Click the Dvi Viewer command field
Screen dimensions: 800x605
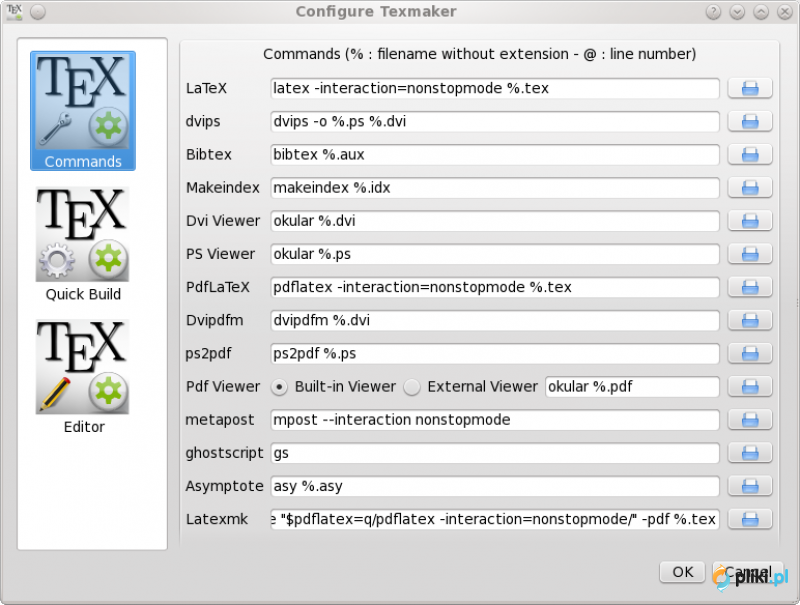(495, 221)
